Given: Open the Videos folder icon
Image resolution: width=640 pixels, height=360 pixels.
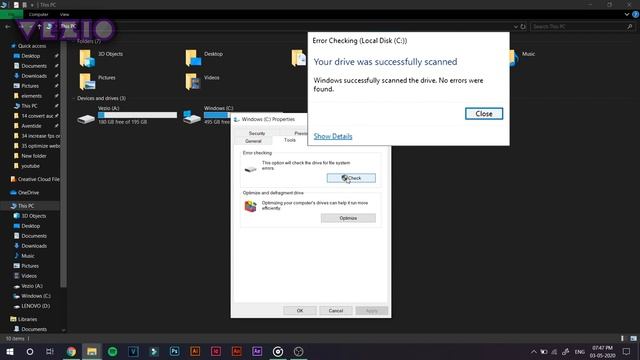Looking at the screenshot, I should pos(193,82).
